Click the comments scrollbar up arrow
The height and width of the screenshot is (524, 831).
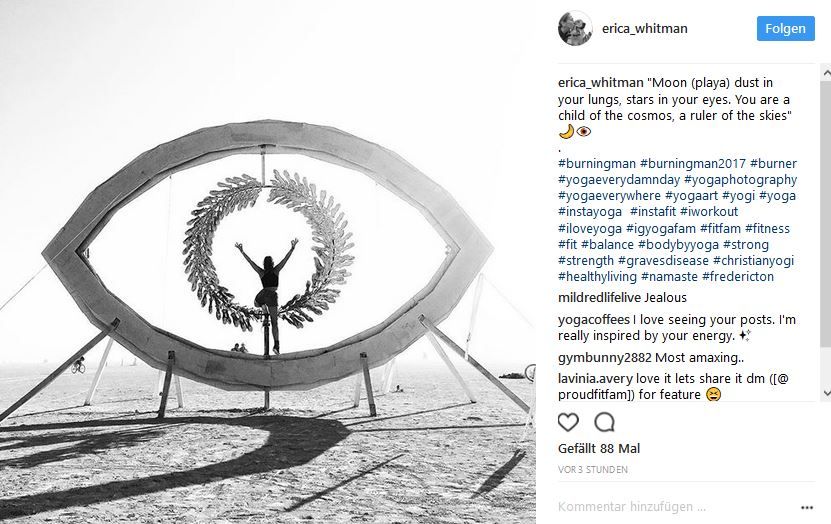(826, 73)
